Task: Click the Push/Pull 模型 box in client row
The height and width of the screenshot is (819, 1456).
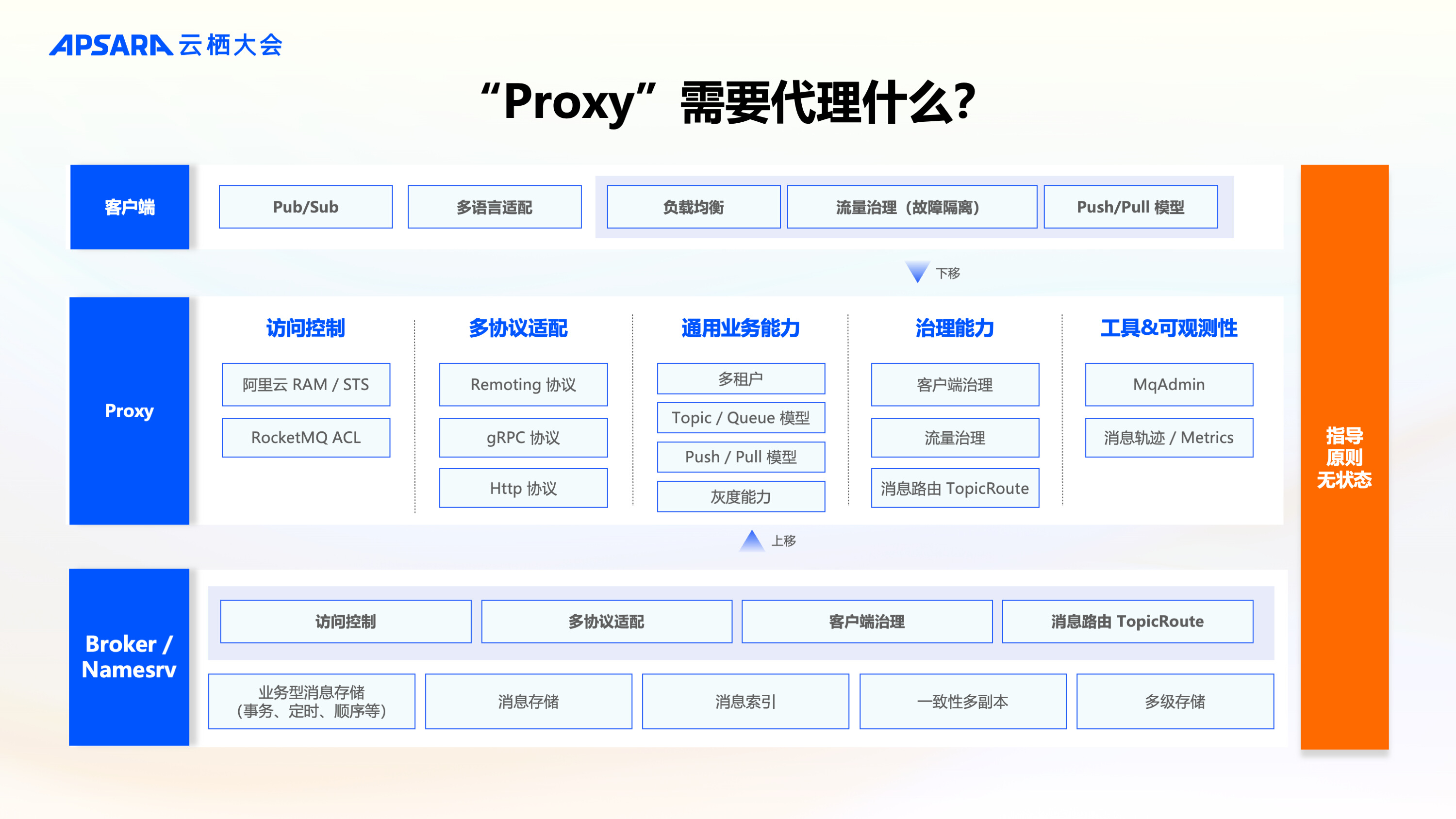Action: click(1130, 207)
